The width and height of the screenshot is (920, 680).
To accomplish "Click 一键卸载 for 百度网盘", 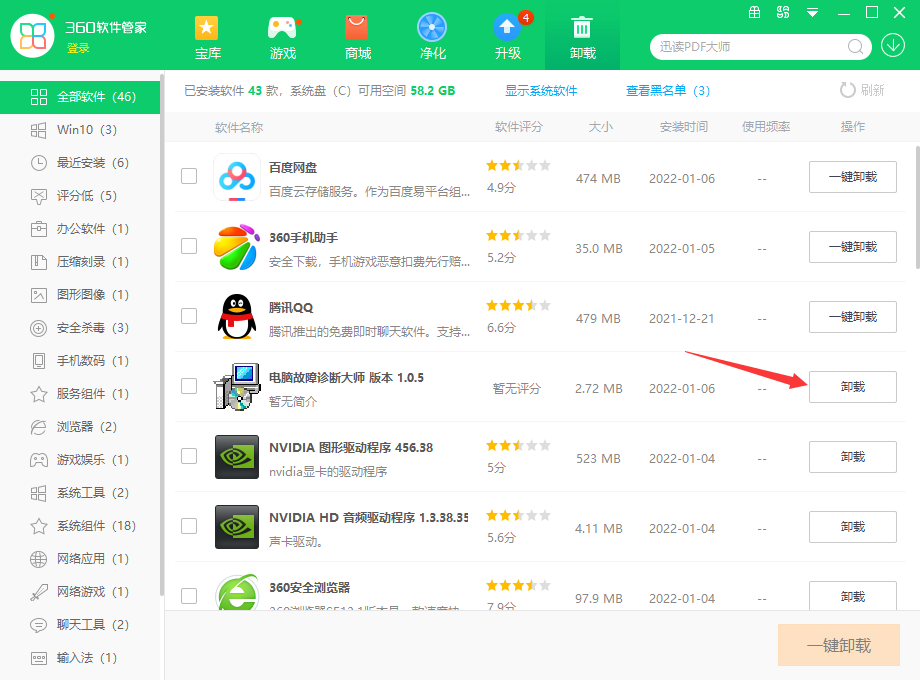I will (853, 177).
